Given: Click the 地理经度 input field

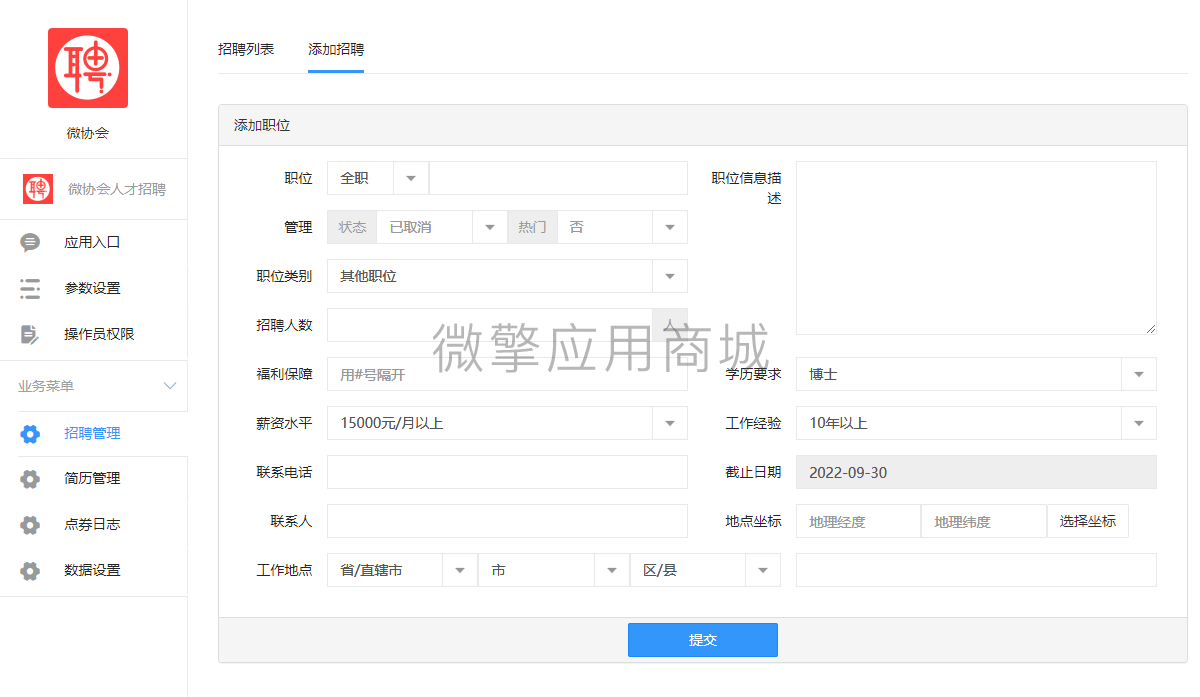Looking at the screenshot, I should point(858,521).
